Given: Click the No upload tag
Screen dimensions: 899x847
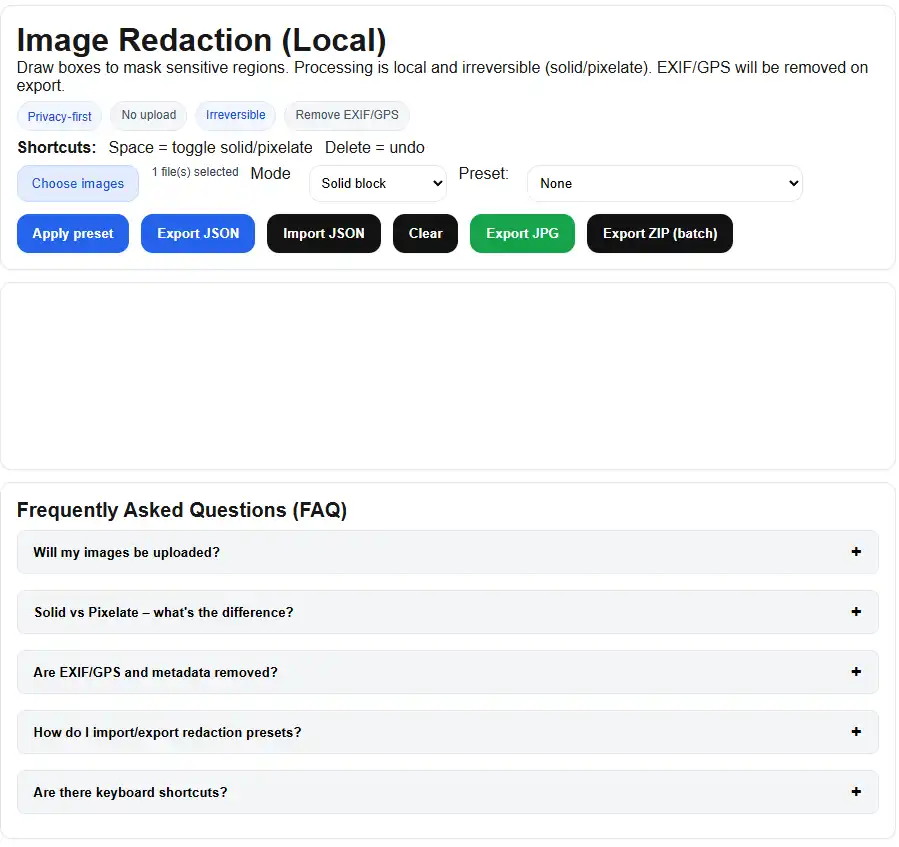Looking at the screenshot, I should (148, 115).
